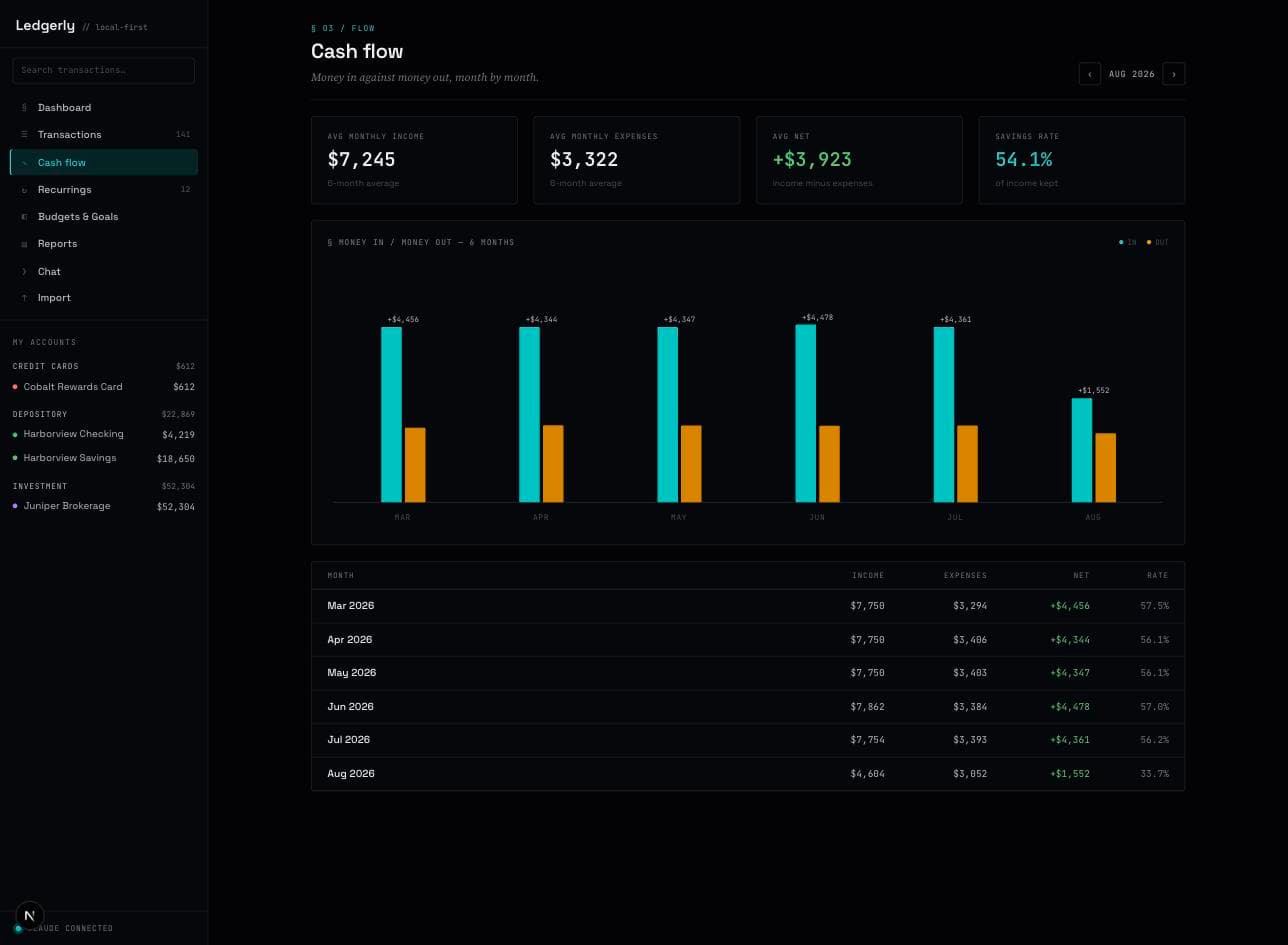The image size is (1288, 945).
Task: Click the Claude connected status dot
Action: coord(18,929)
